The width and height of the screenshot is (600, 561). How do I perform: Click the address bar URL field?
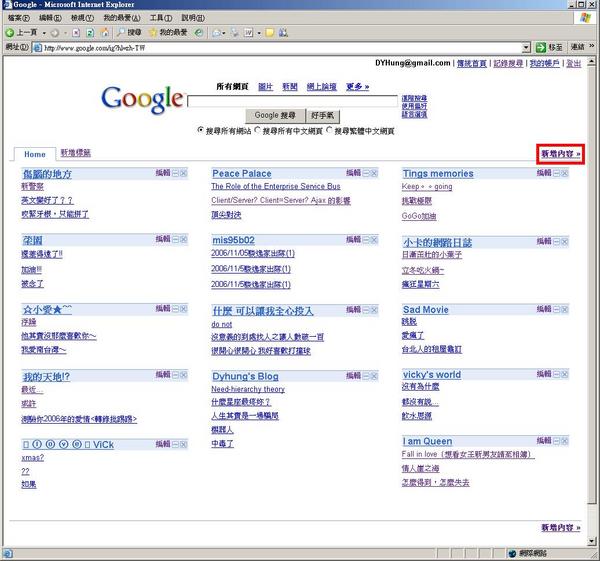click(282, 48)
